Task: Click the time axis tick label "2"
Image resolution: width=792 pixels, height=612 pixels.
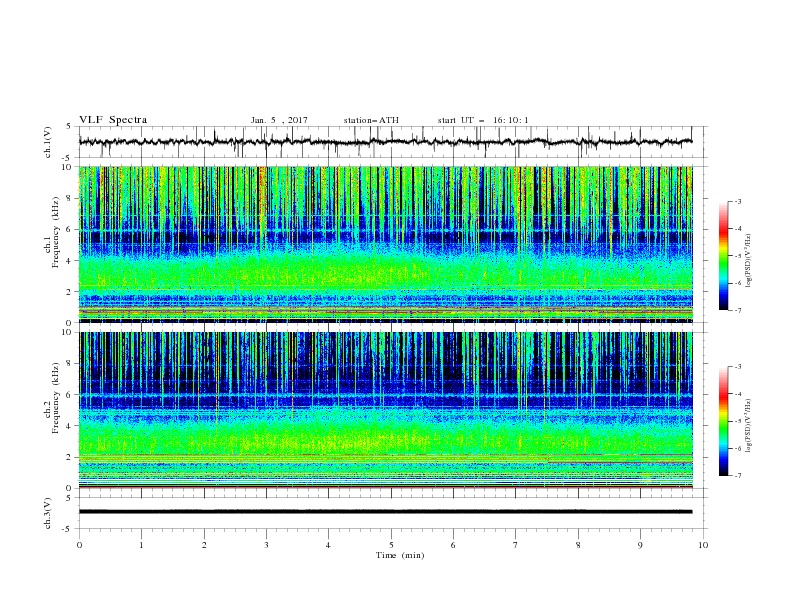Action: 204,545
